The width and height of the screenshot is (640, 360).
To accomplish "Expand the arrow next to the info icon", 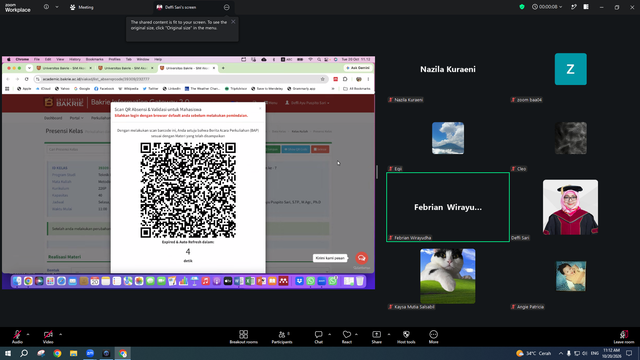I will (57, 7).
